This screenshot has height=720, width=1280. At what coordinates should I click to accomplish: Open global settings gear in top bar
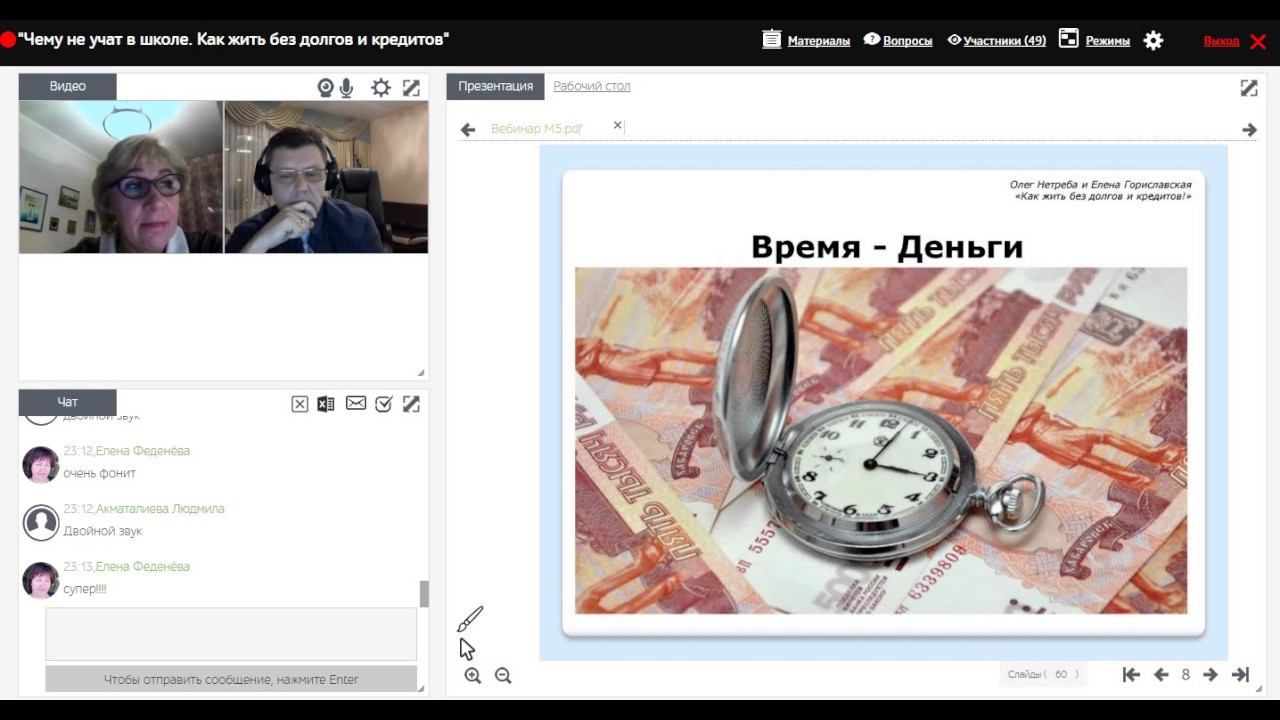(x=1153, y=40)
